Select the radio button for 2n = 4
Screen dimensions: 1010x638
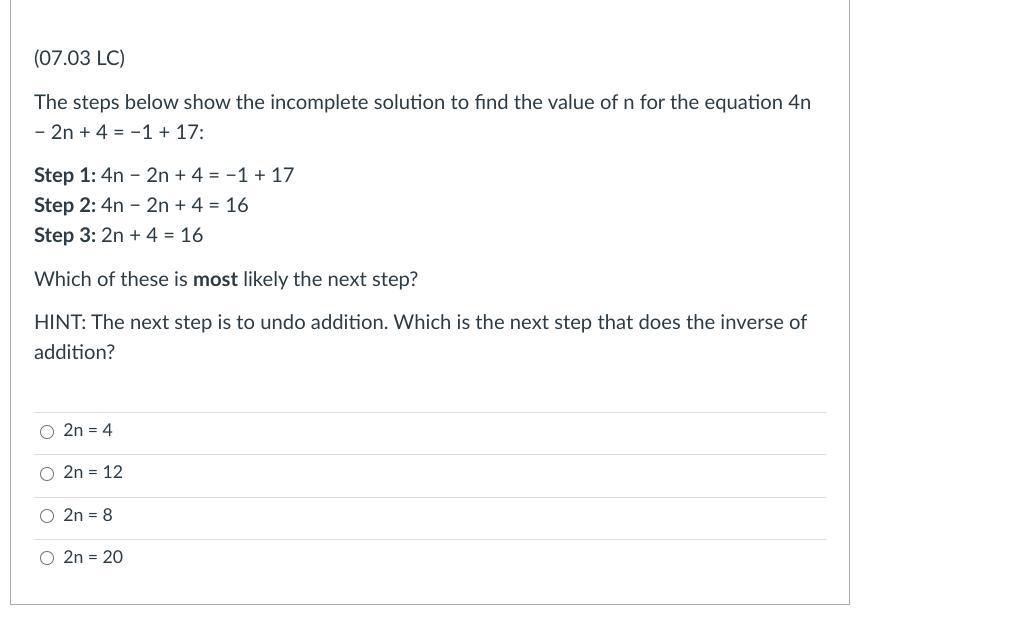[47, 432]
